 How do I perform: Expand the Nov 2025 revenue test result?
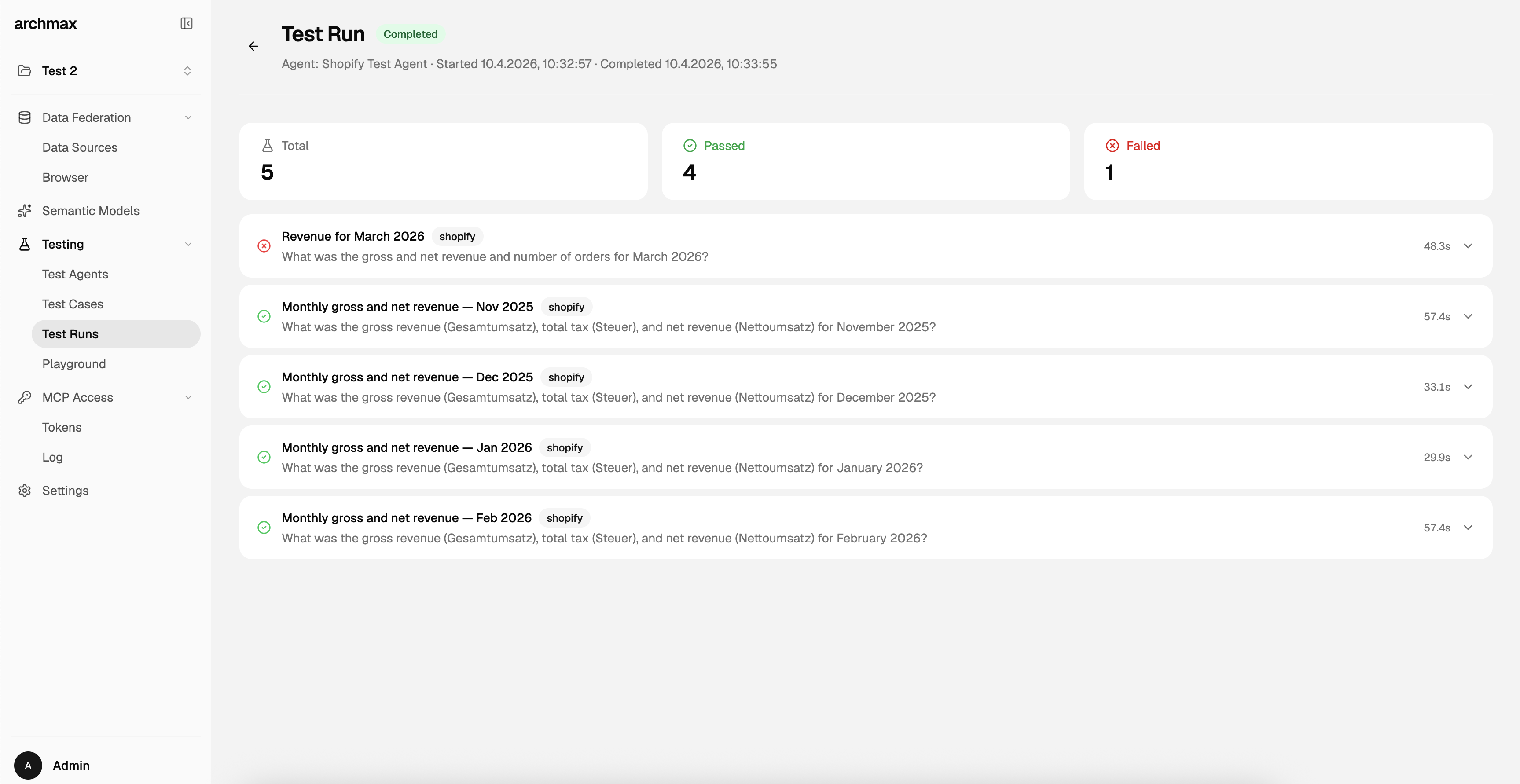coord(1468,316)
